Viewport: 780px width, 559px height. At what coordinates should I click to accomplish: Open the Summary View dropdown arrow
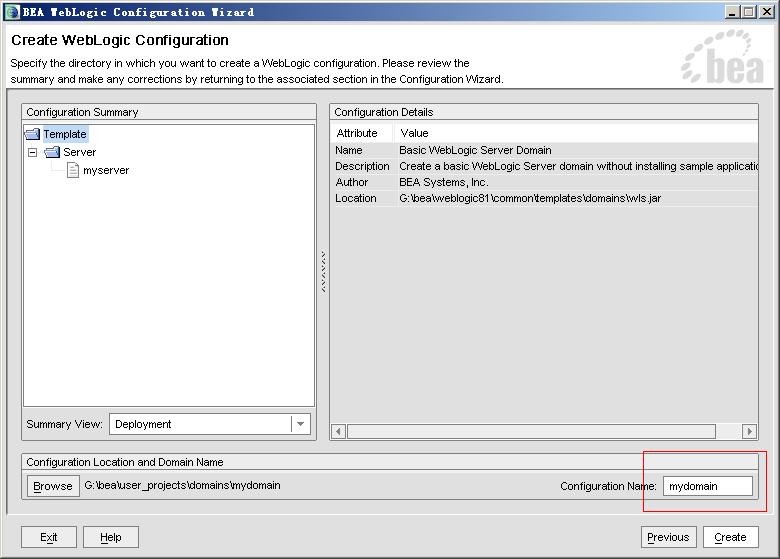point(300,424)
